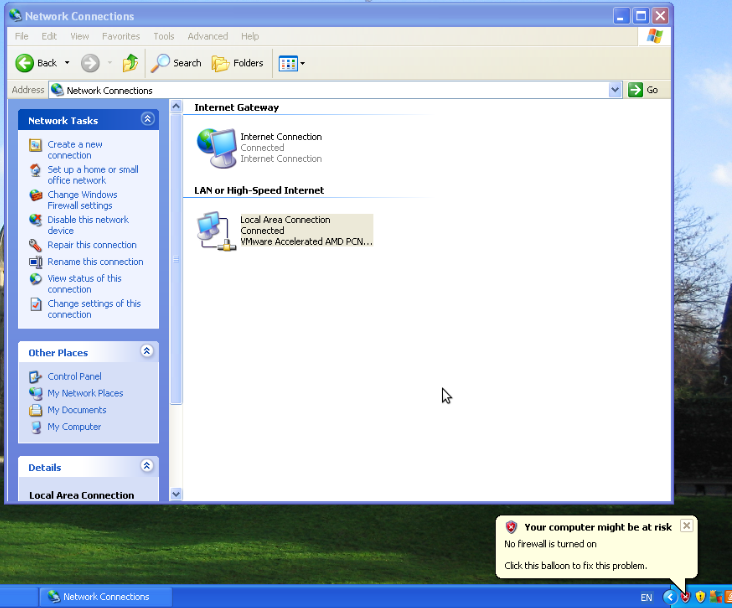The height and width of the screenshot is (608, 732).
Task: Click Change Windows Firewall settings link
Action: pyautogui.click(x=81, y=200)
